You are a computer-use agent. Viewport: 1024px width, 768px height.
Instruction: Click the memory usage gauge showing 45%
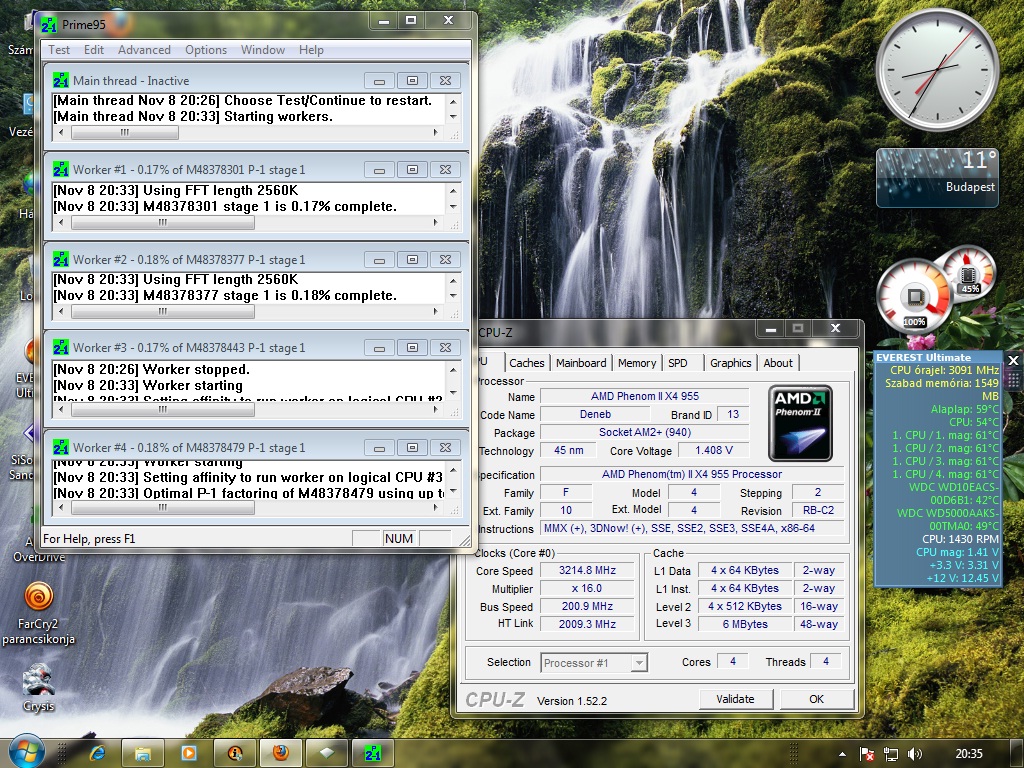(x=969, y=273)
